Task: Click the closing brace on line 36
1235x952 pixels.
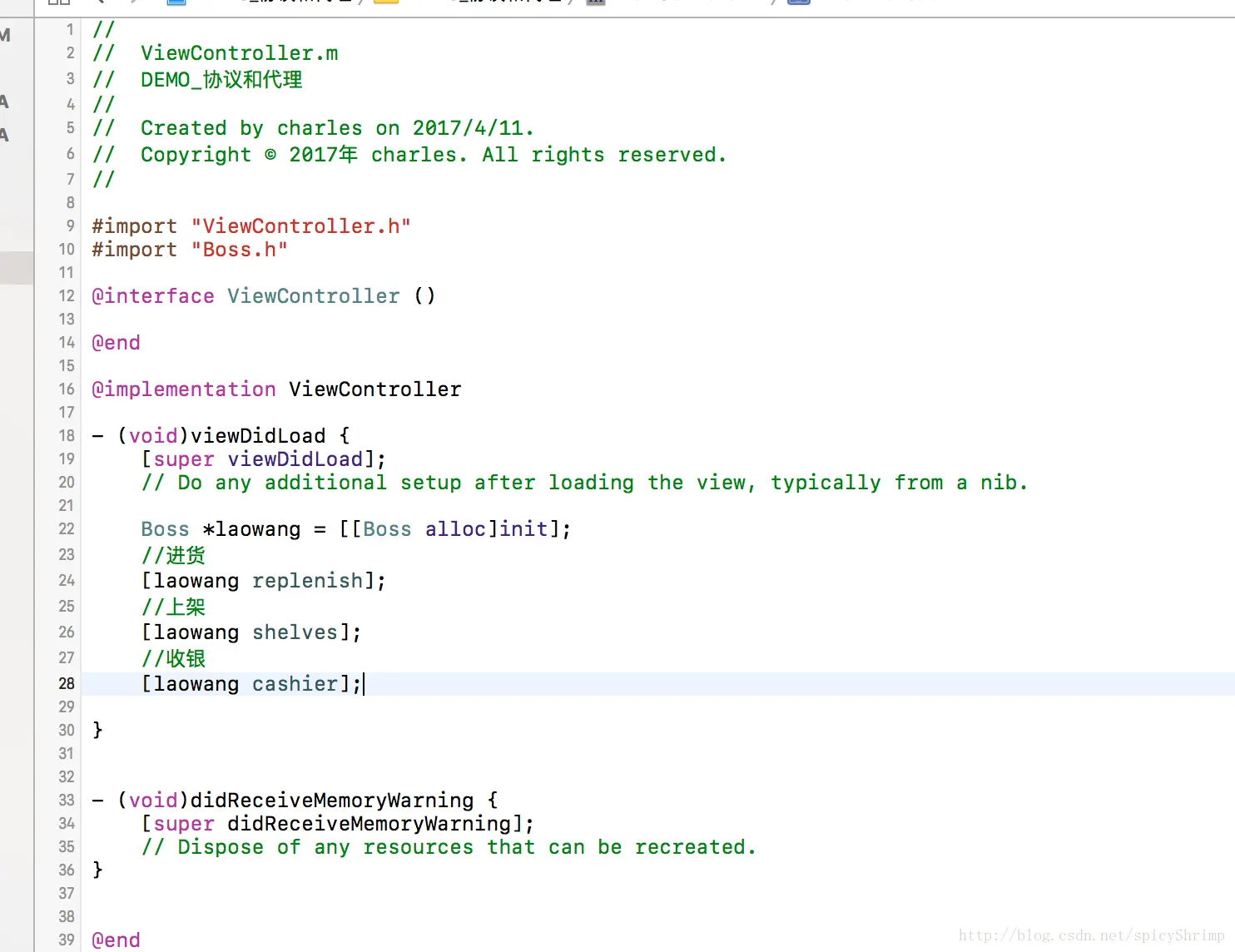Action: [97, 870]
